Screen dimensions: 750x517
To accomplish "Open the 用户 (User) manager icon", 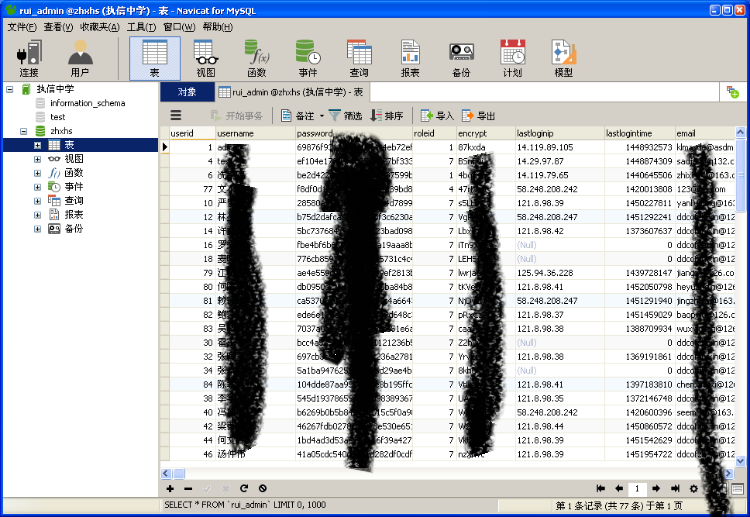I will (80, 58).
